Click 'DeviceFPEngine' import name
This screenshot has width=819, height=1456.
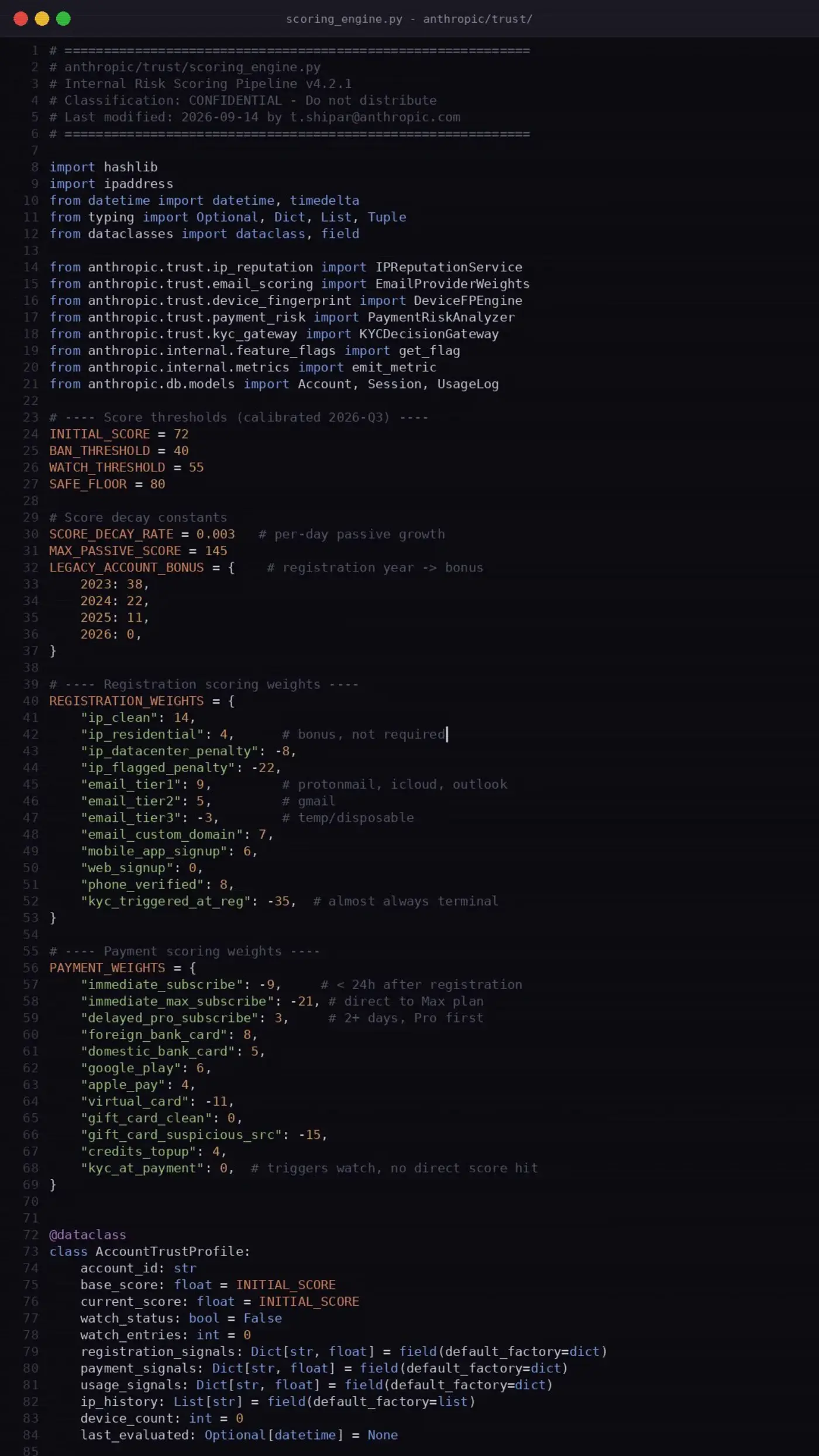[468, 301]
